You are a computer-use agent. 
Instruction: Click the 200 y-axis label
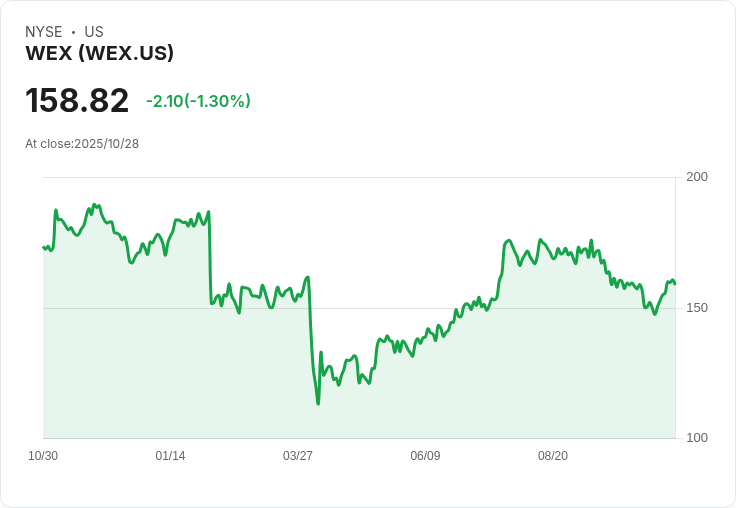pos(697,177)
